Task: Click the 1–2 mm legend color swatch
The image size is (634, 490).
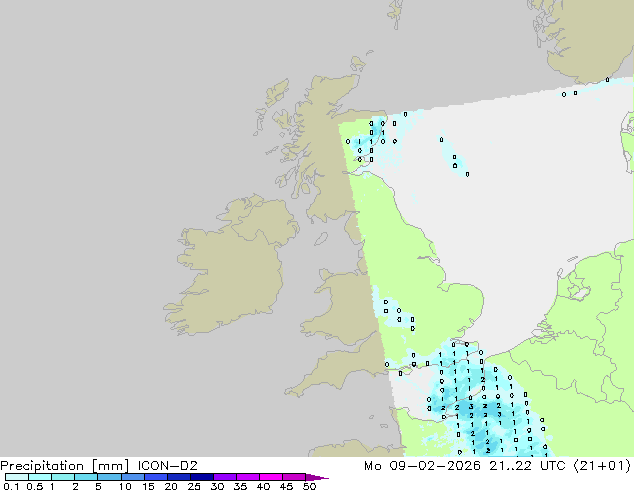Action: (63, 477)
